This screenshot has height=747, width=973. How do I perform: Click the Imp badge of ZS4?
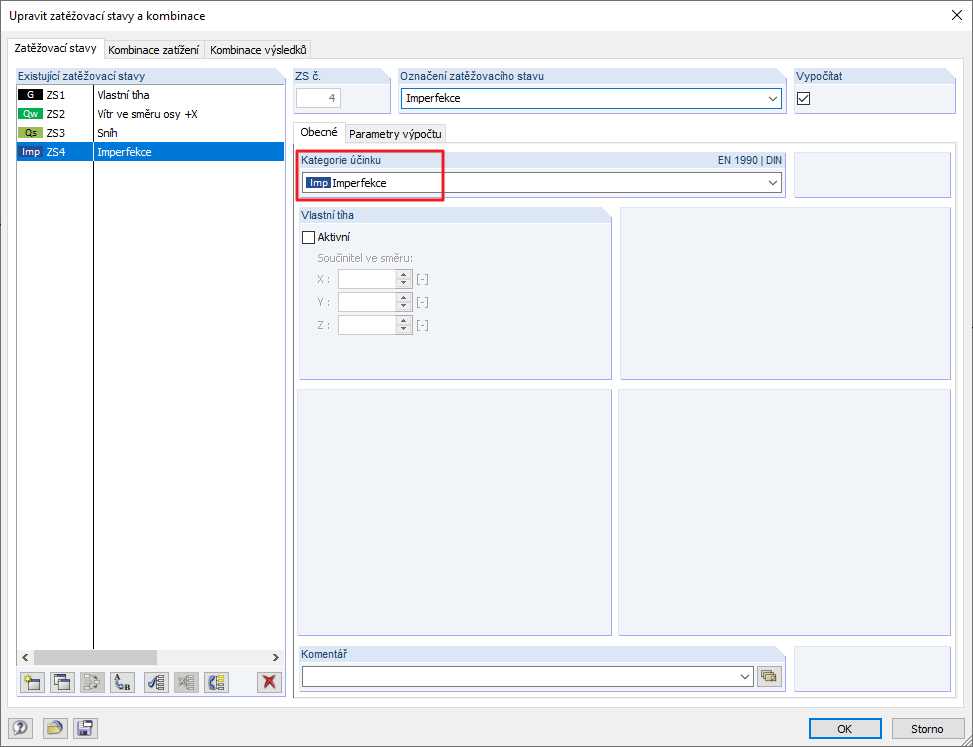30,152
